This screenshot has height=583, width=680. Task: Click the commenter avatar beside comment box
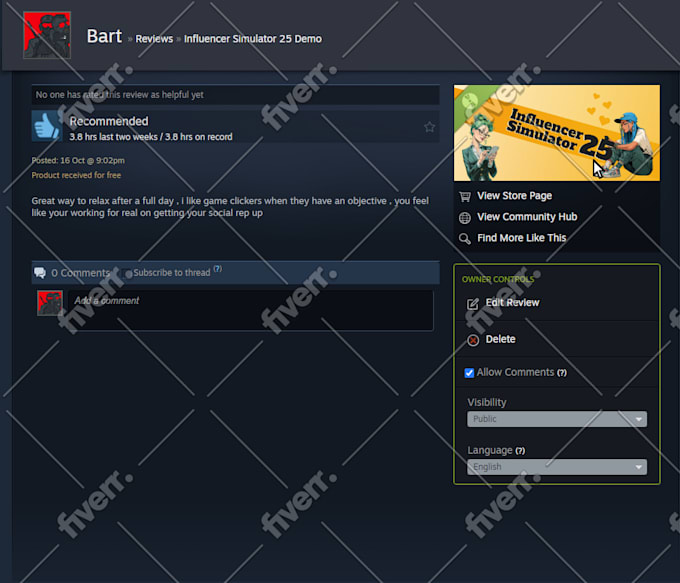(x=50, y=303)
